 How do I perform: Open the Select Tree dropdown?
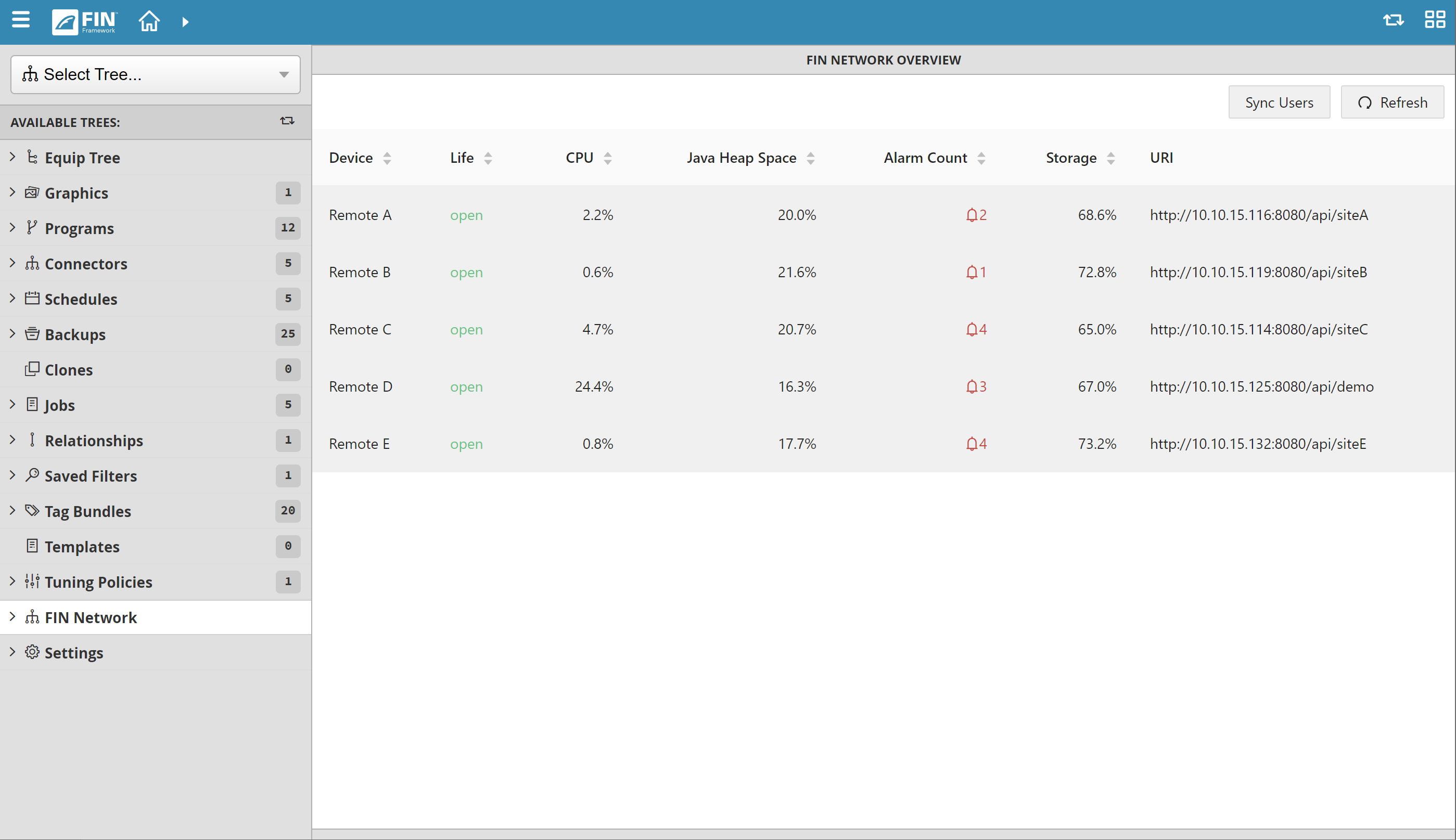pos(155,74)
